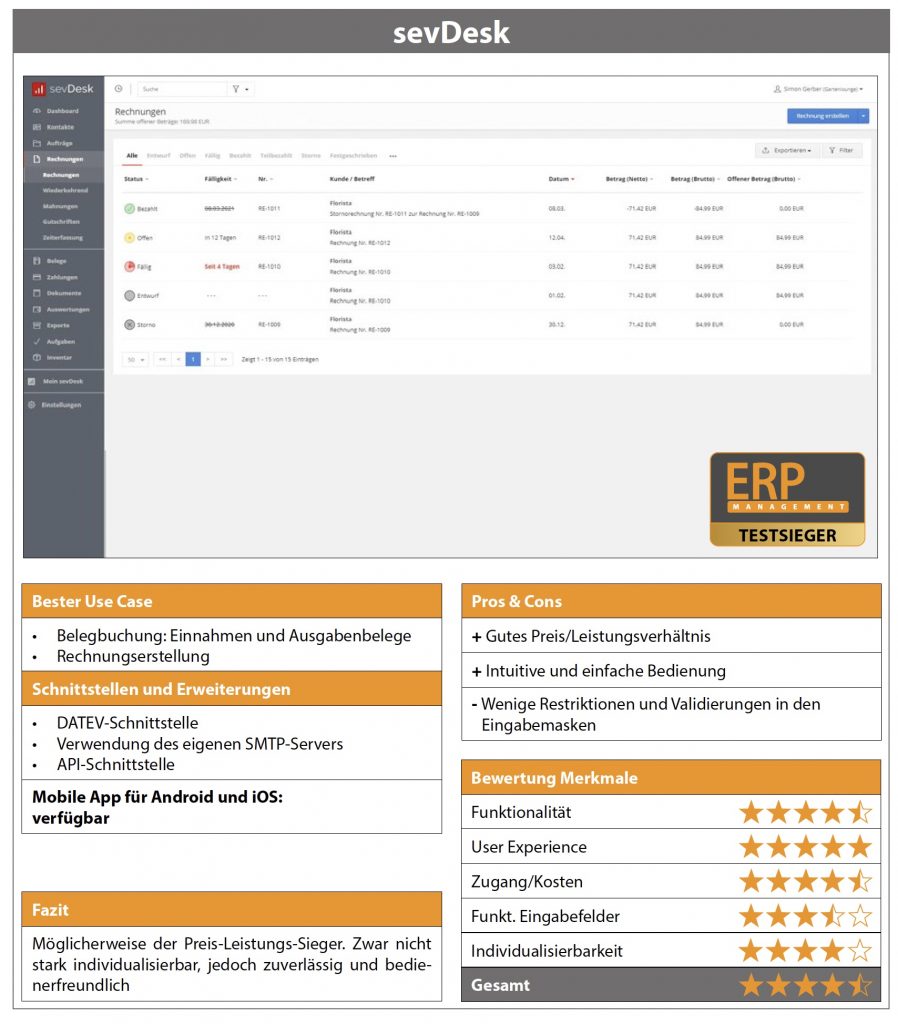Open Exporte in the sidebar

point(57,325)
